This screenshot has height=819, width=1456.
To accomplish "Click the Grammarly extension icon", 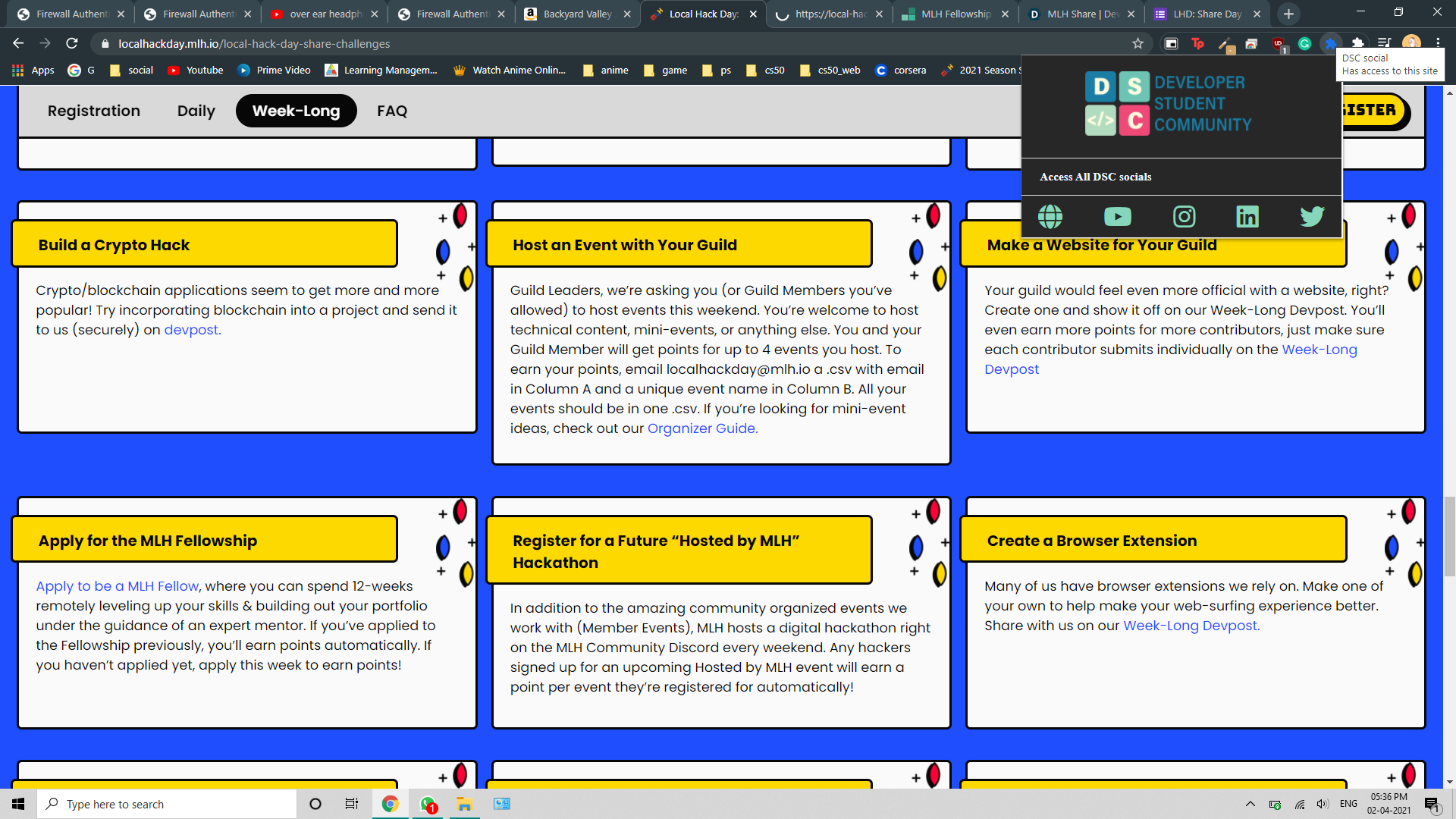I will pyautogui.click(x=1304, y=44).
